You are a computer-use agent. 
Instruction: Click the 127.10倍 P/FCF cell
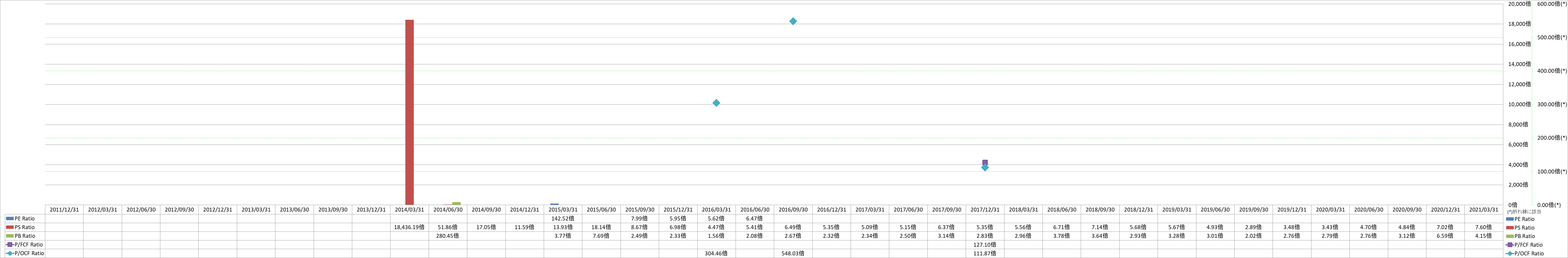985,244
